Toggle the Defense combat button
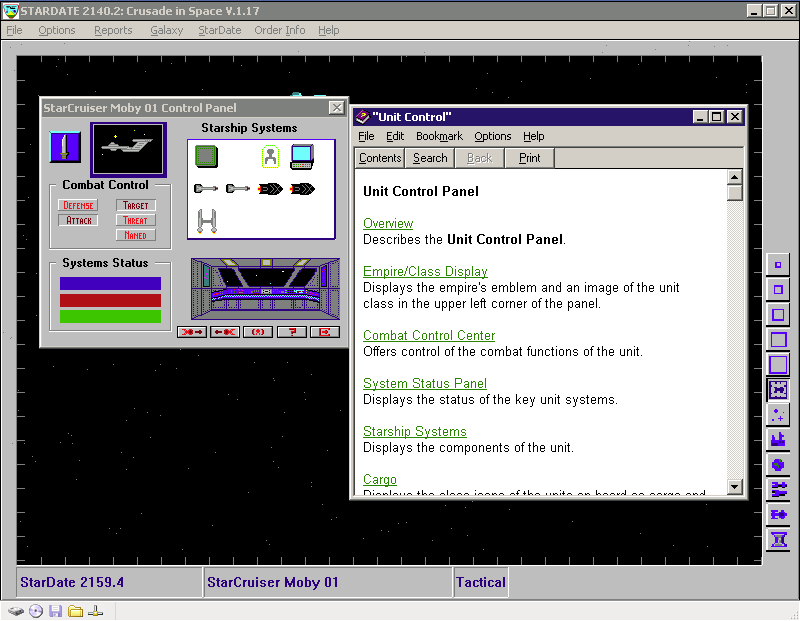800x621 pixels. click(78, 205)
